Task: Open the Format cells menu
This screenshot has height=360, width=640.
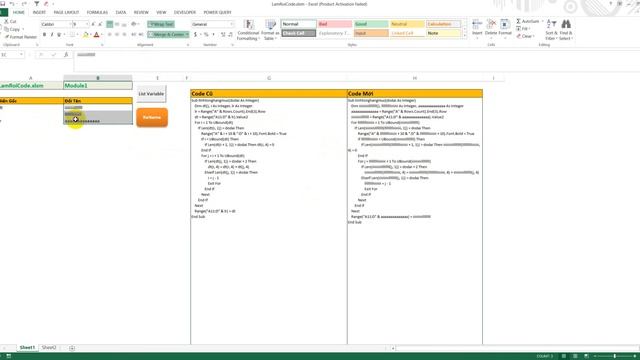Action: tap(505, 29)
